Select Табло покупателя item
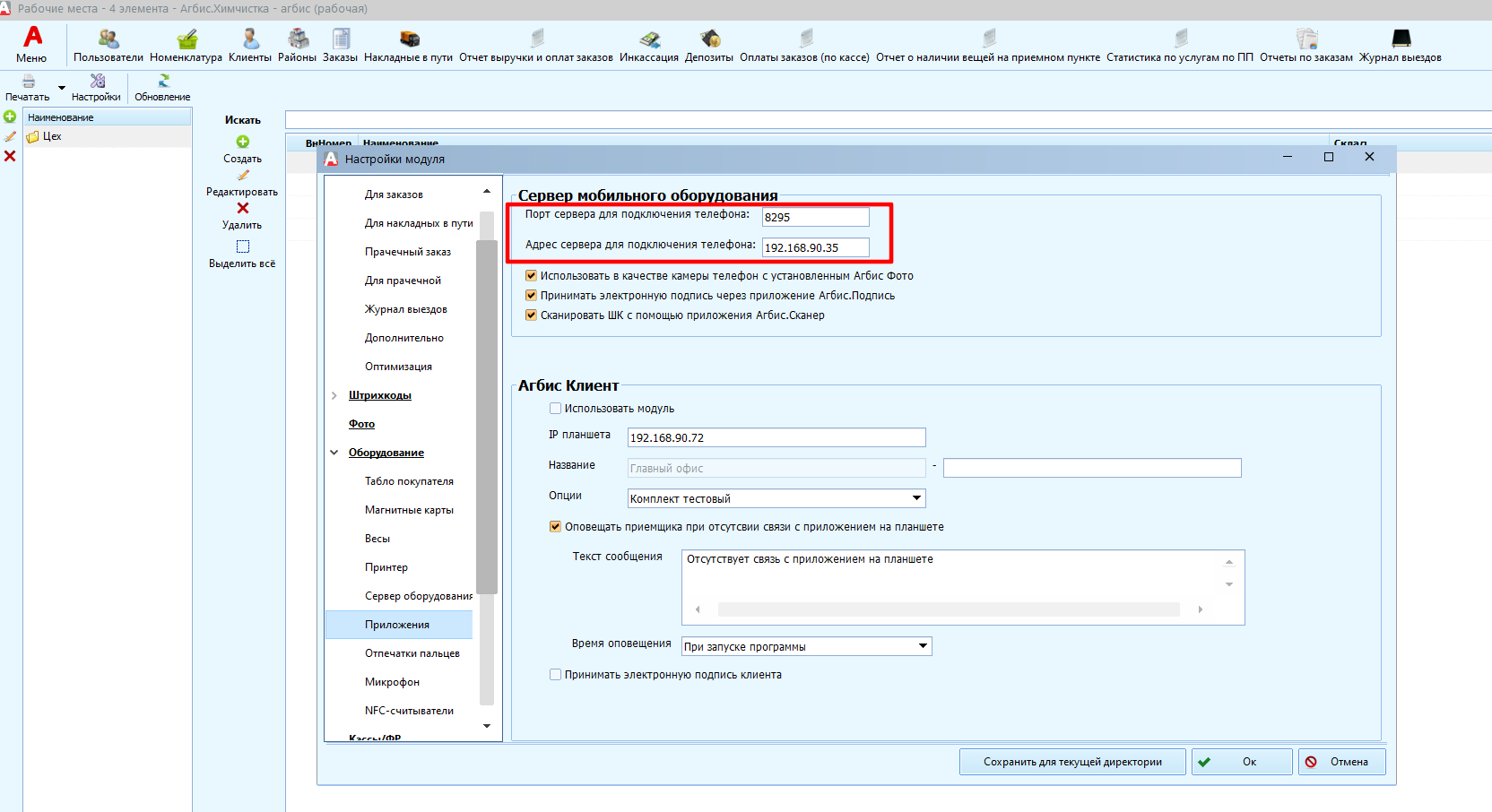Screen dimensions: 1492x812 (x=409, y=481)
